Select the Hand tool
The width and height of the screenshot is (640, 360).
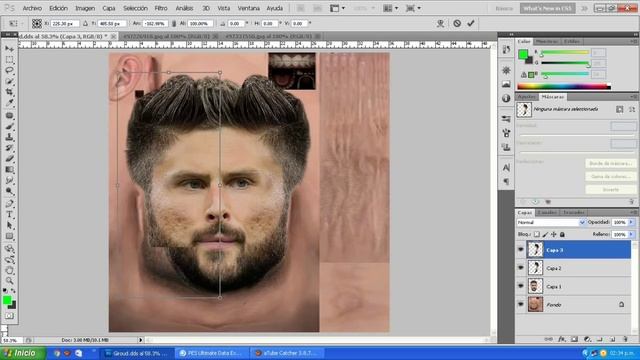(9, 270)
